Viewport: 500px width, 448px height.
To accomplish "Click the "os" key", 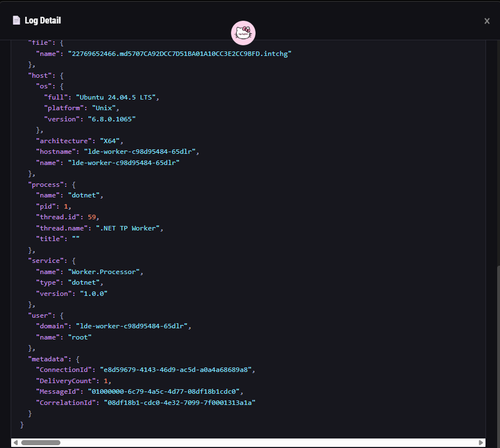I will [44, 86].
